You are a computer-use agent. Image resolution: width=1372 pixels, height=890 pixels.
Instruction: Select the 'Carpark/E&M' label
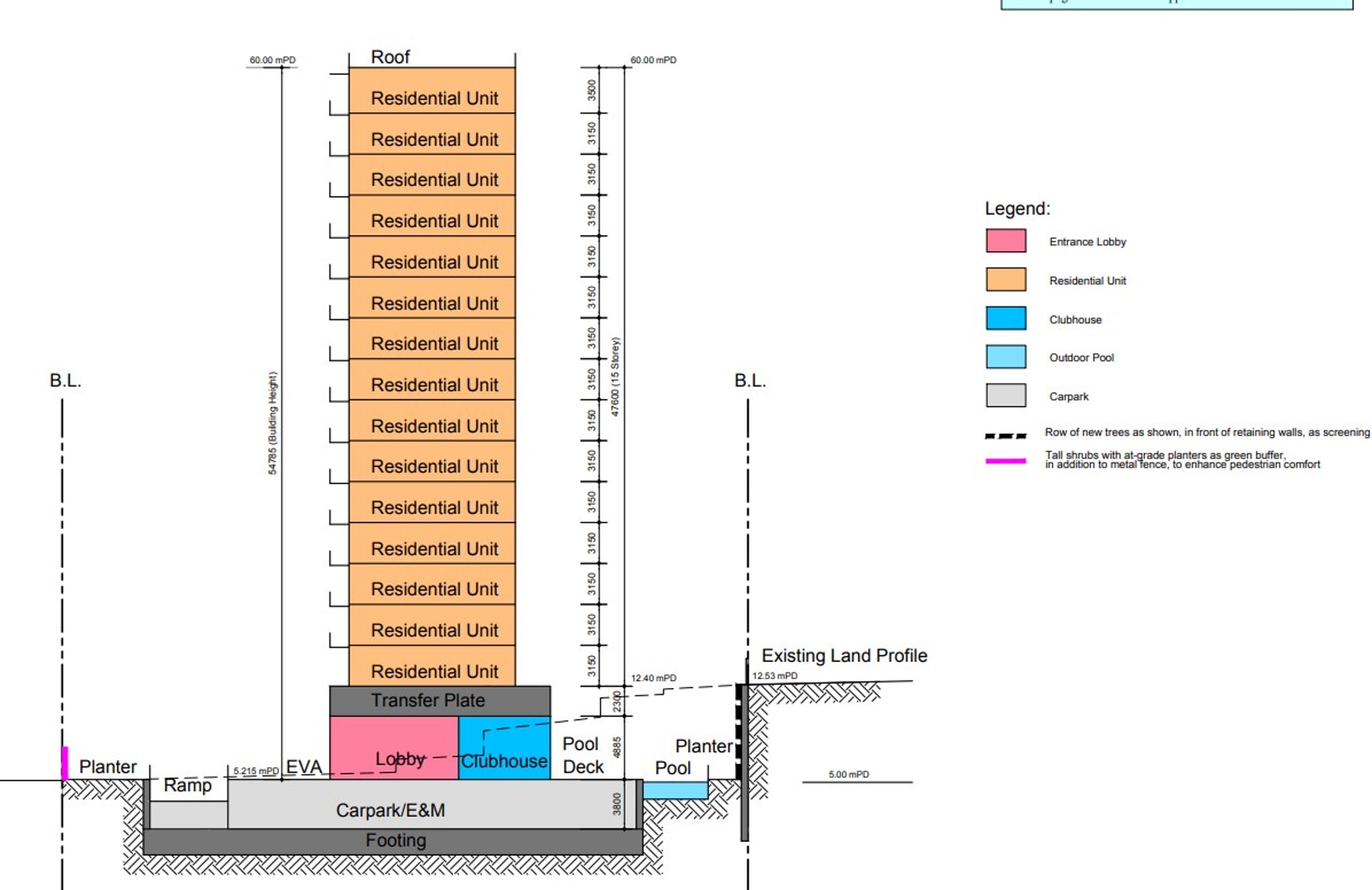[390, 810]
